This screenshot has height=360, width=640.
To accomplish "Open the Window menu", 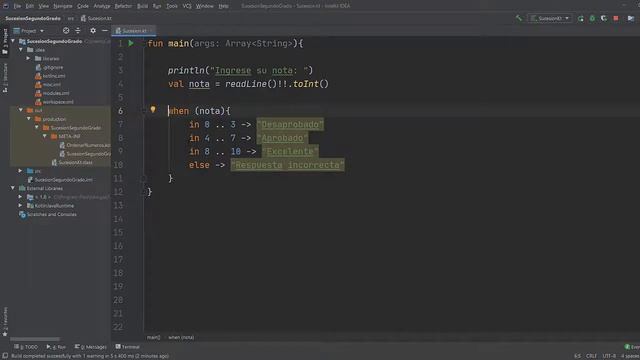I will tap(204, 6).
